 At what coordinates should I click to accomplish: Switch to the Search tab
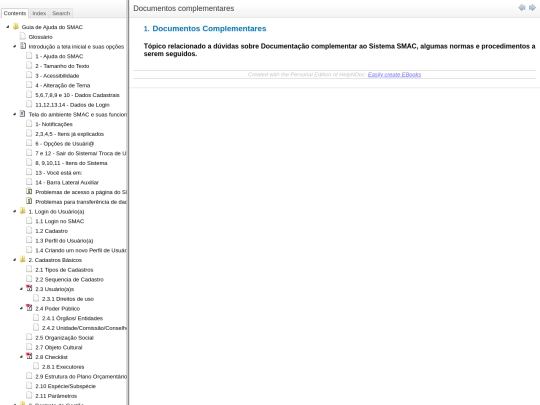61,13
